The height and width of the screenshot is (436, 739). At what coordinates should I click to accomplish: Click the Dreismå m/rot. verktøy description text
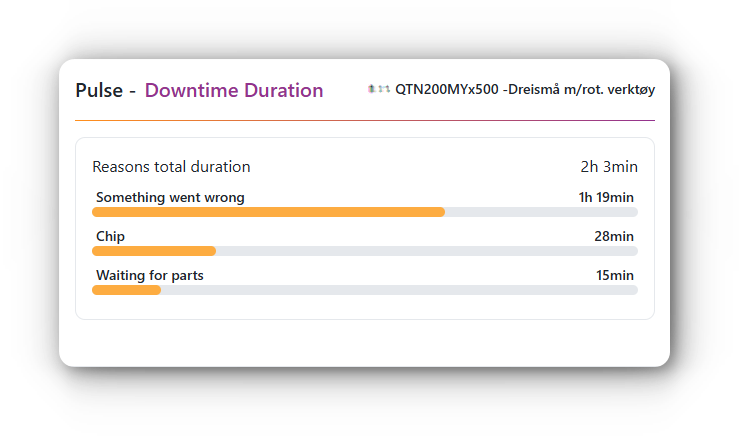pyautogui.click(x=582, y=90)
